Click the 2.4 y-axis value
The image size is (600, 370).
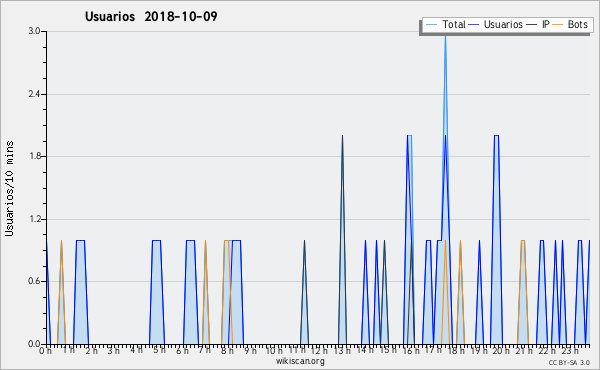tap(34, 94)
